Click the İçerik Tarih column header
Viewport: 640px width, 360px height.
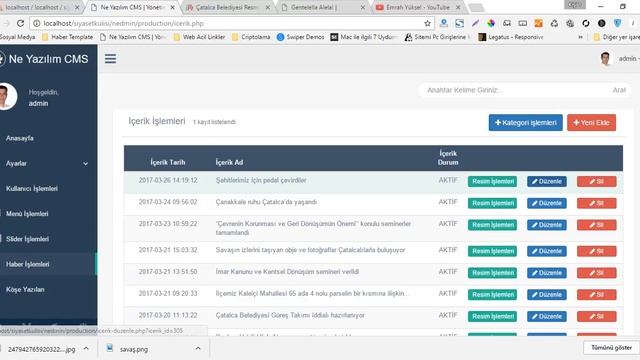[168, 162]
